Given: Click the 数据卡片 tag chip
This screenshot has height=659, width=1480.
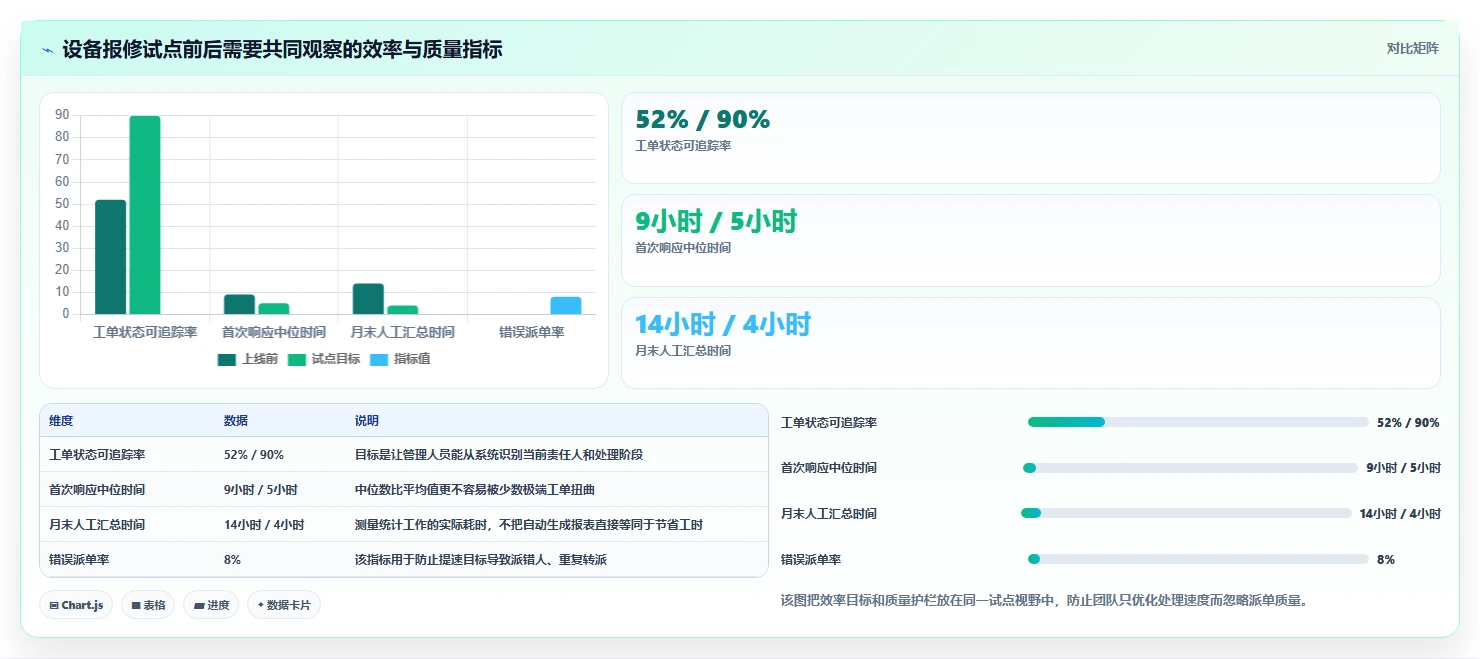Looking at the screenshot, I should pyautogui.click(x=284, y=605).
